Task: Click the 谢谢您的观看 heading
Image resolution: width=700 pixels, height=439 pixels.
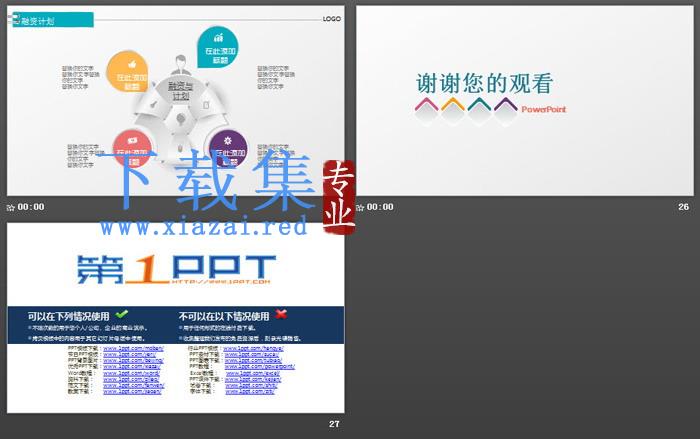Action: point(485,84)
